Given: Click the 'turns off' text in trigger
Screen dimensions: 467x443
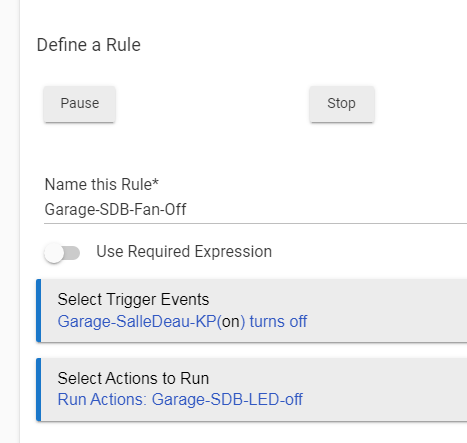Looking at the screenshot, I should 278,322.
